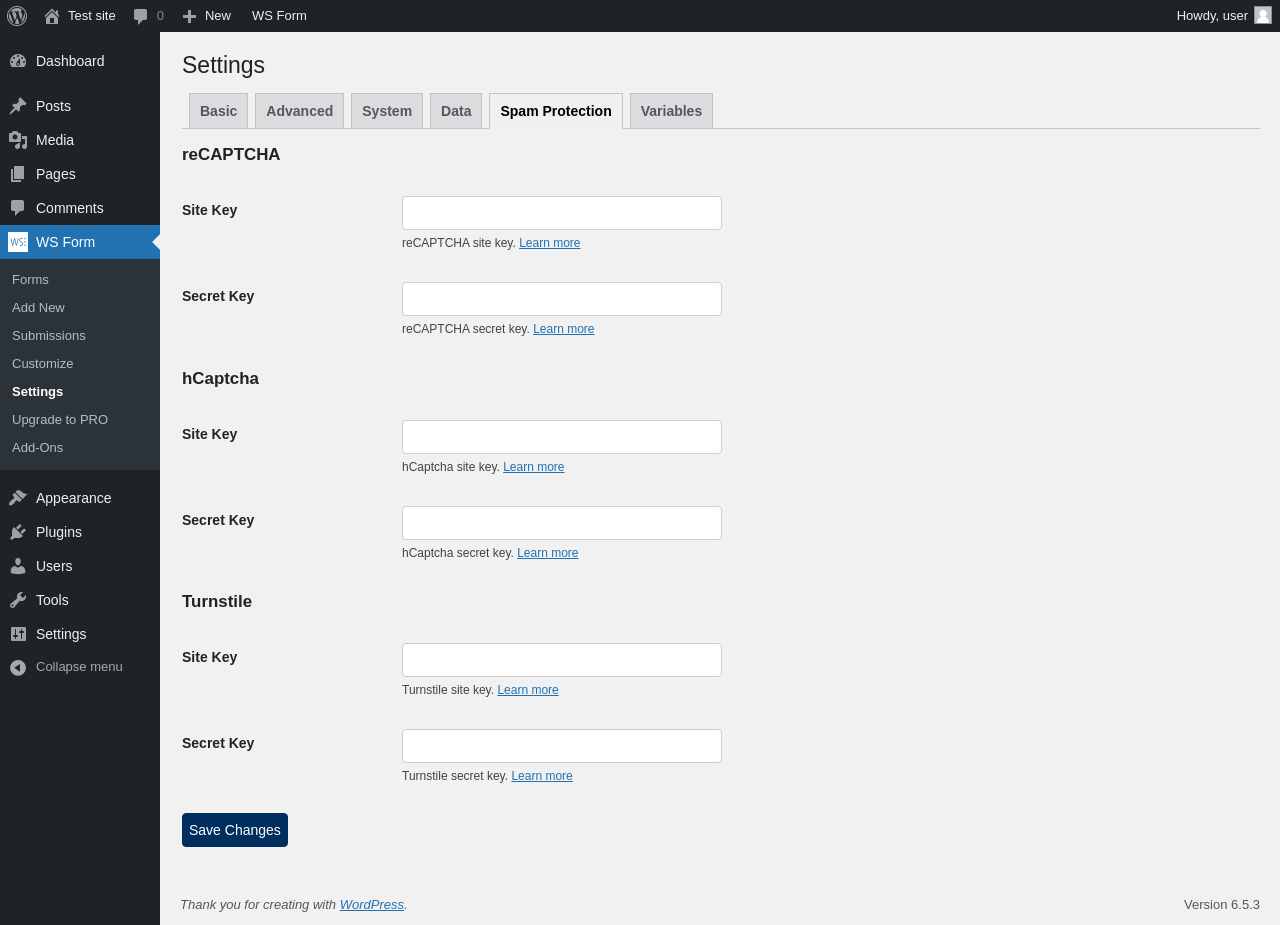The image size is (1280, 925).
Task: Focus the reCAPTCHA Site Key field
Action: click(561, 213)
